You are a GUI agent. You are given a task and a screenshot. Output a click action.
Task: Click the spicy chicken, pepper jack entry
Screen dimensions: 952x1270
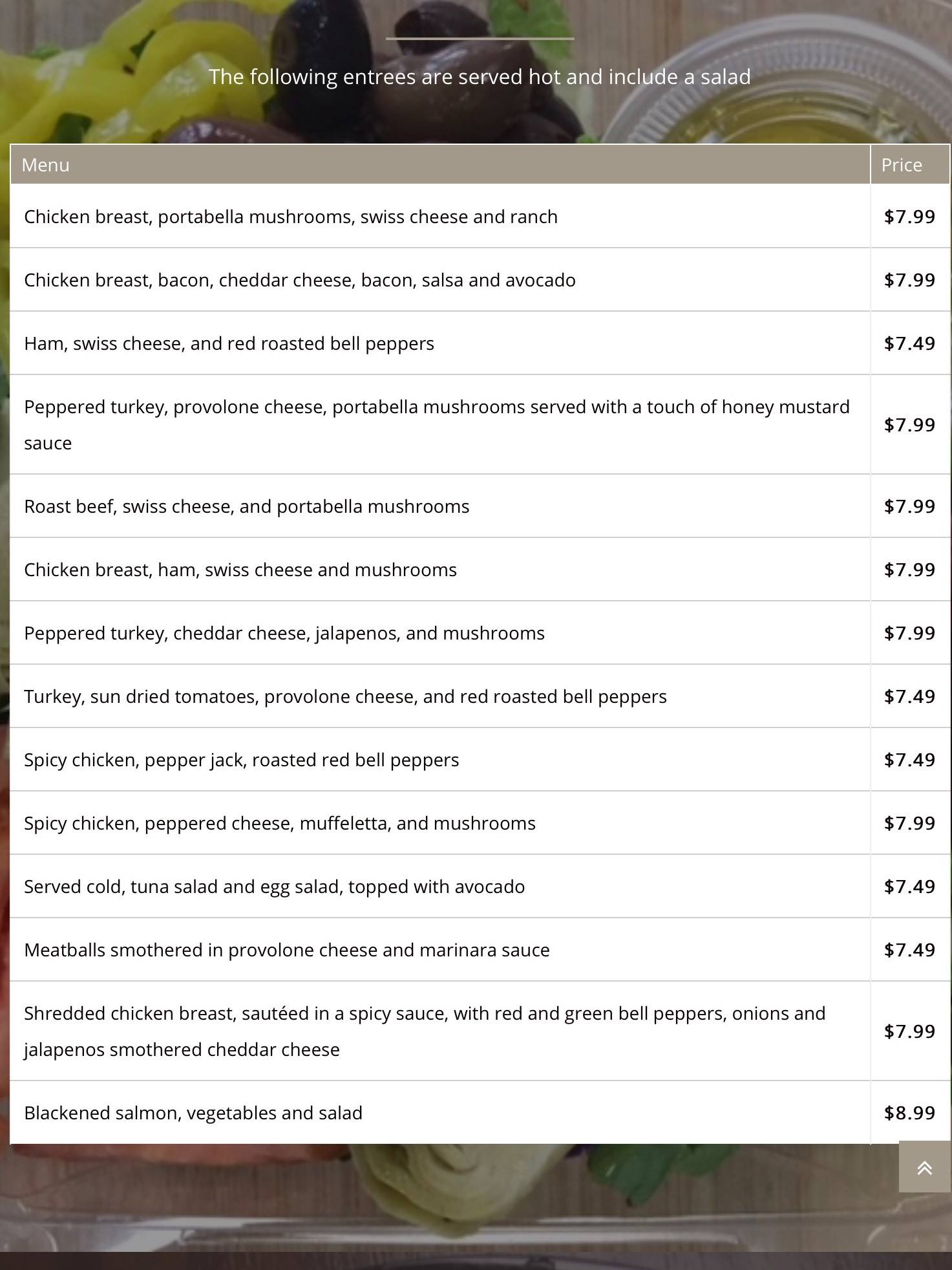(x=242, y=760)
